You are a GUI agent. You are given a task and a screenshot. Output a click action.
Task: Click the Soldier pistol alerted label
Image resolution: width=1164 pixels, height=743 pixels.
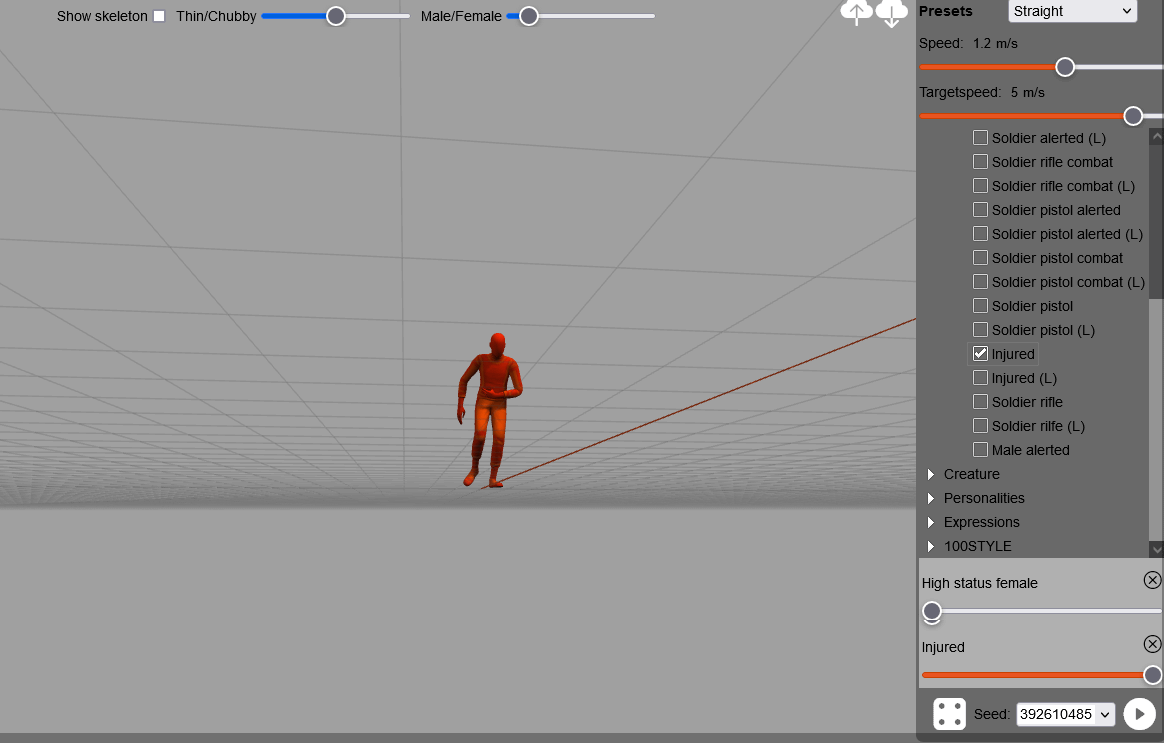coord(1056,210)
